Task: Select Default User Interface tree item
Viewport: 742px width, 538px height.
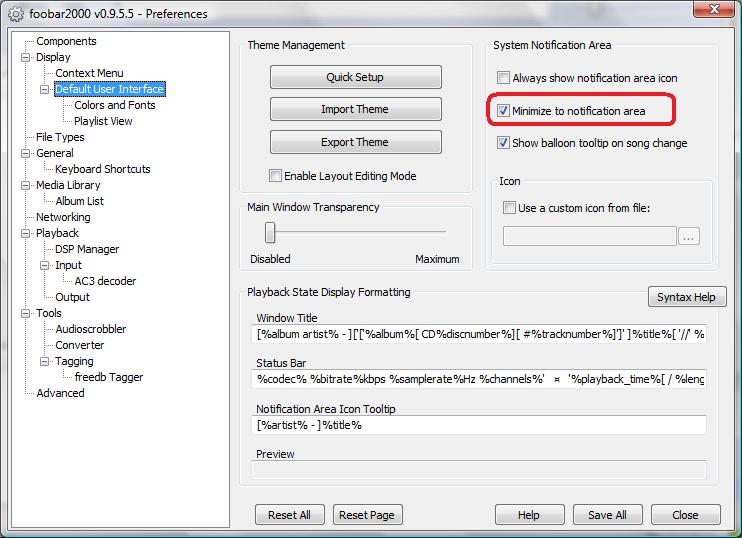Action: (110, 89)
